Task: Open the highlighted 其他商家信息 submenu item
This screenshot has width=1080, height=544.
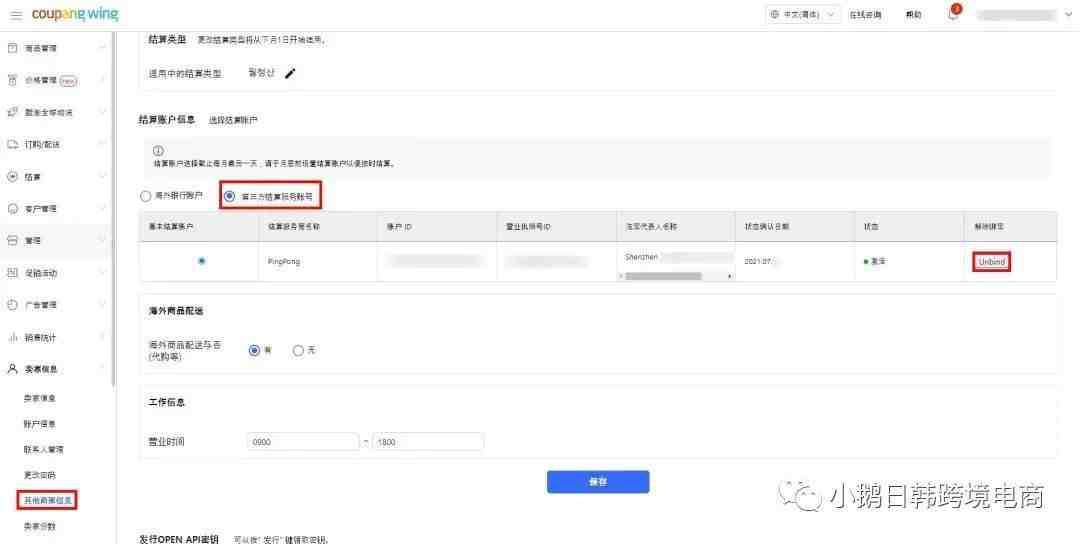Action: [x=47, y=500]
